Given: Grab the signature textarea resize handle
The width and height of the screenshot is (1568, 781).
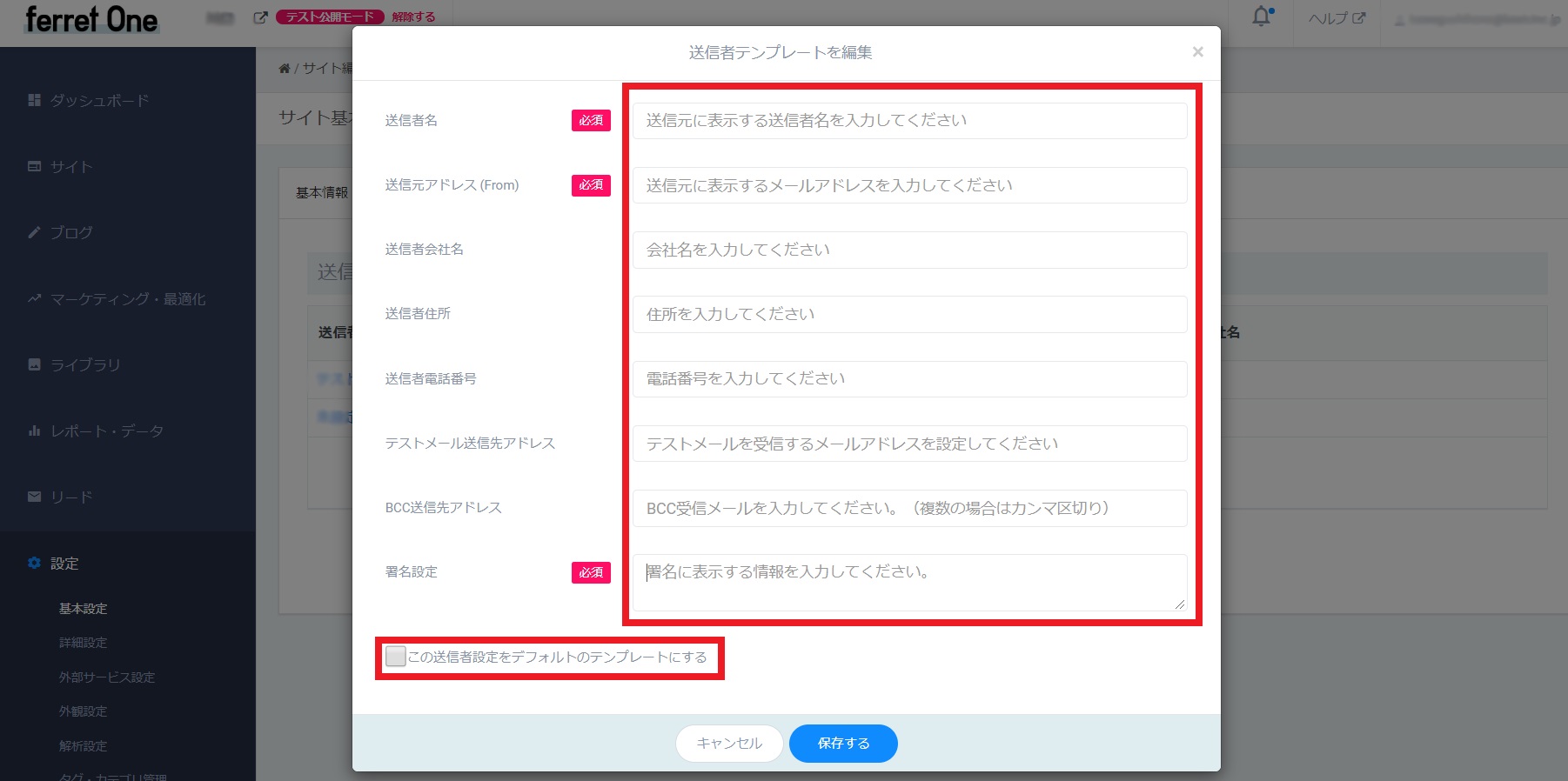Looking at the screenshot, I should click(x=1180, y=604).
